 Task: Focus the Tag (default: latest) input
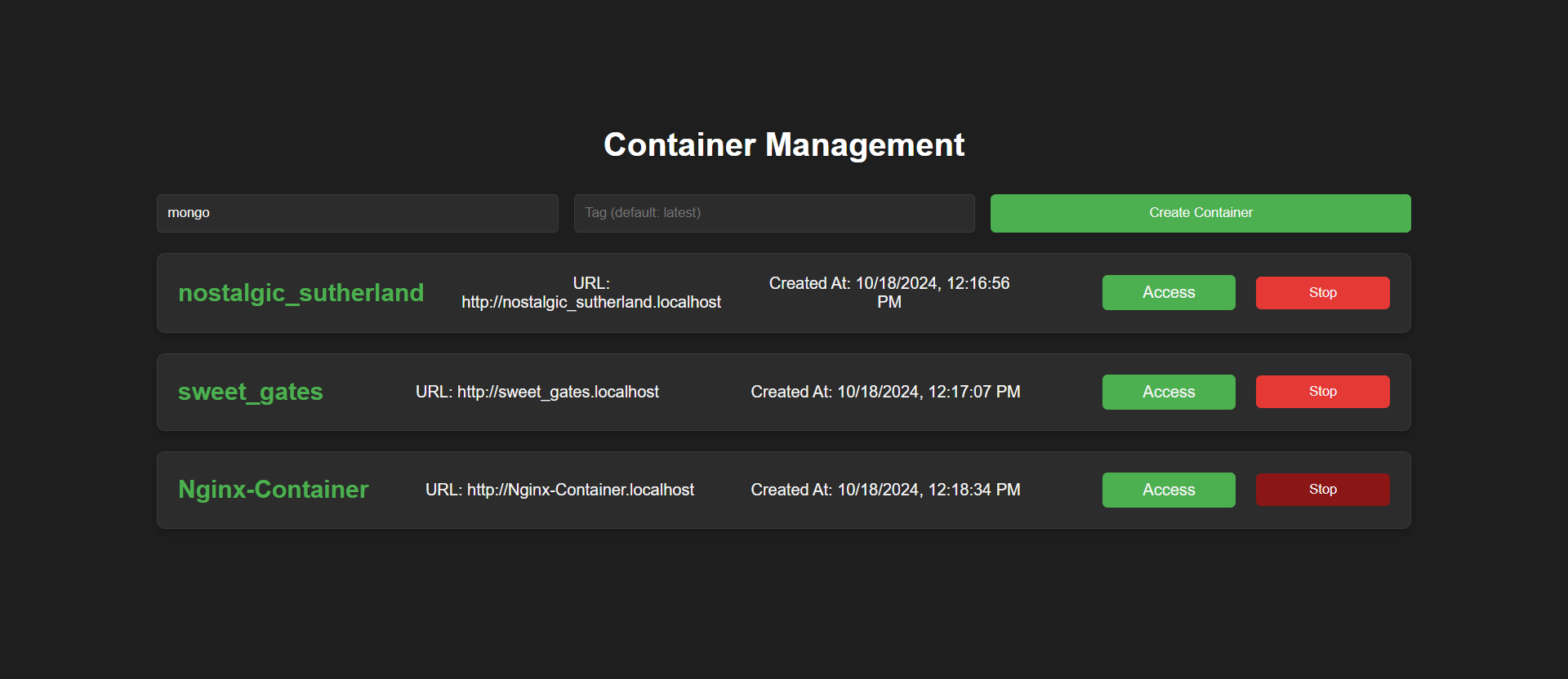774,213
